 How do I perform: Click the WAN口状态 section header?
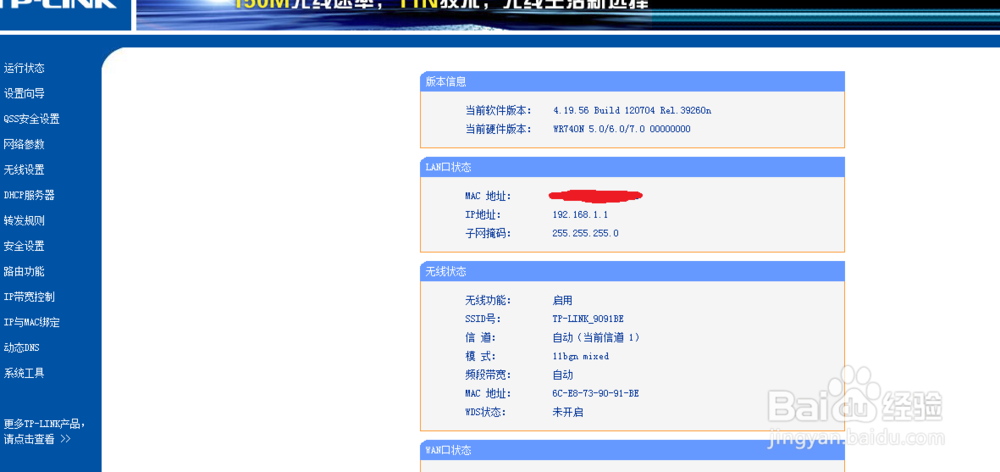632,450
